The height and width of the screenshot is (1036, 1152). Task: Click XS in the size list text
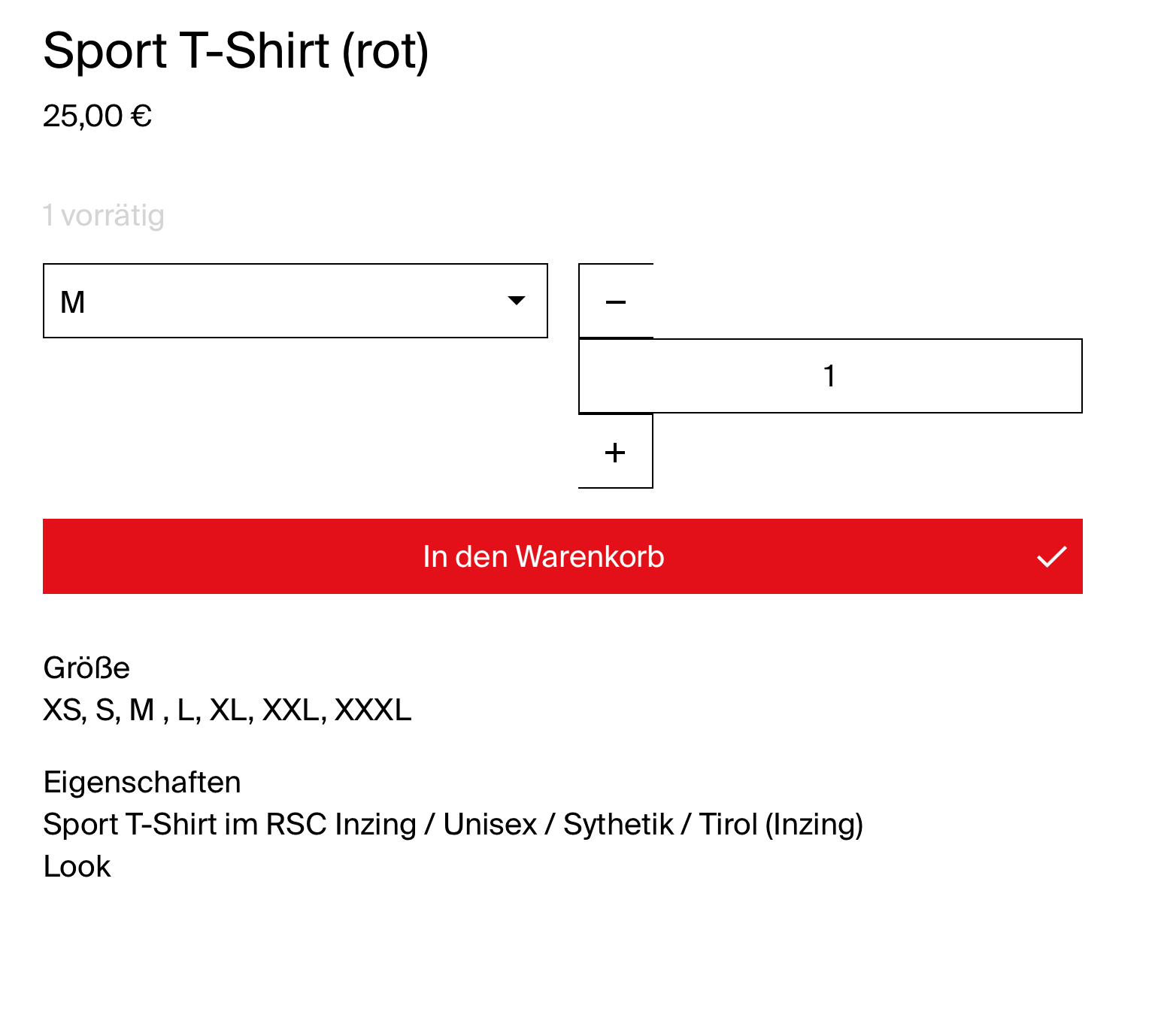(62, 710)
